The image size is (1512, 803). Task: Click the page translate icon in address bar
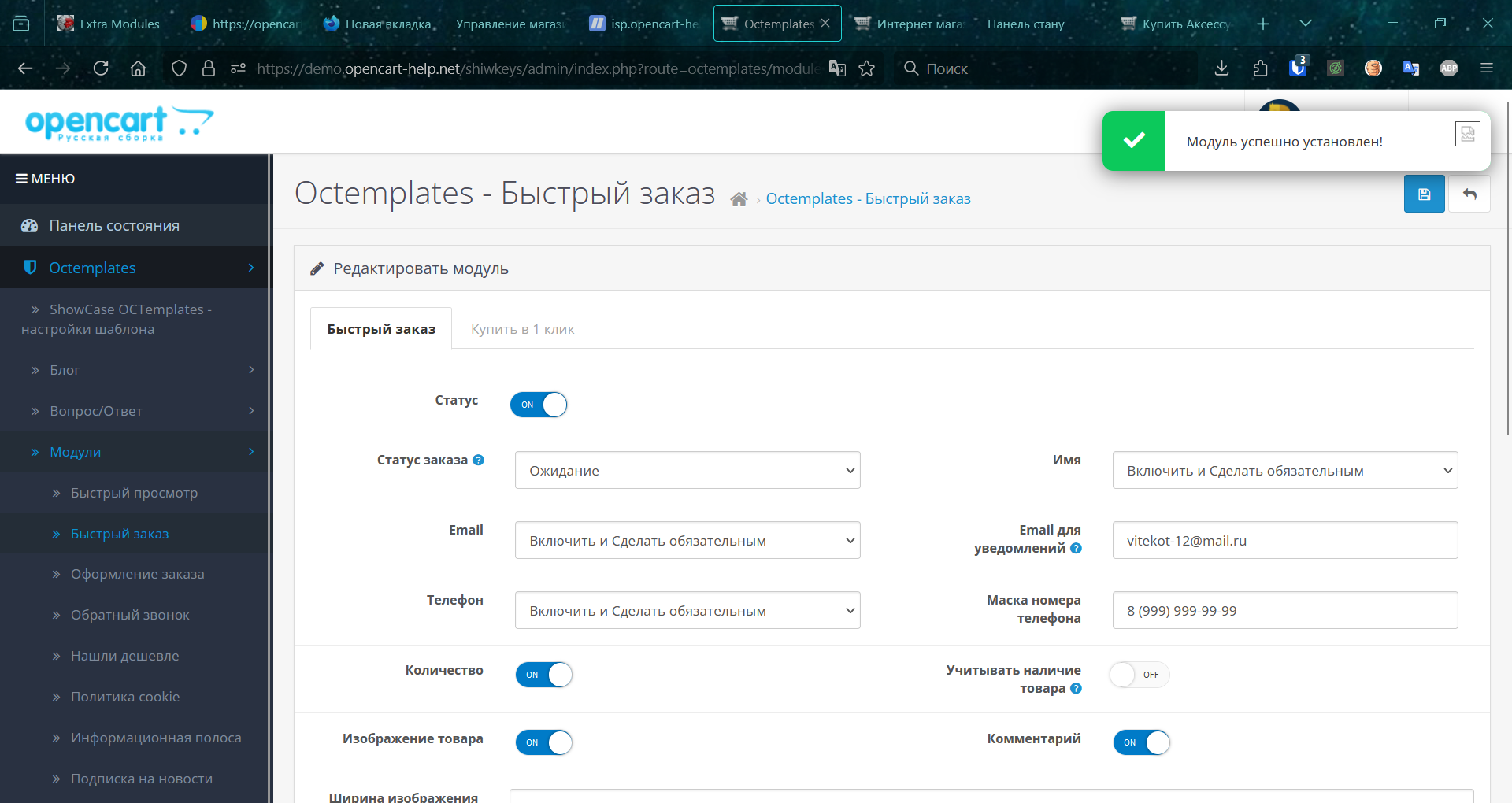tap(837, 68)
